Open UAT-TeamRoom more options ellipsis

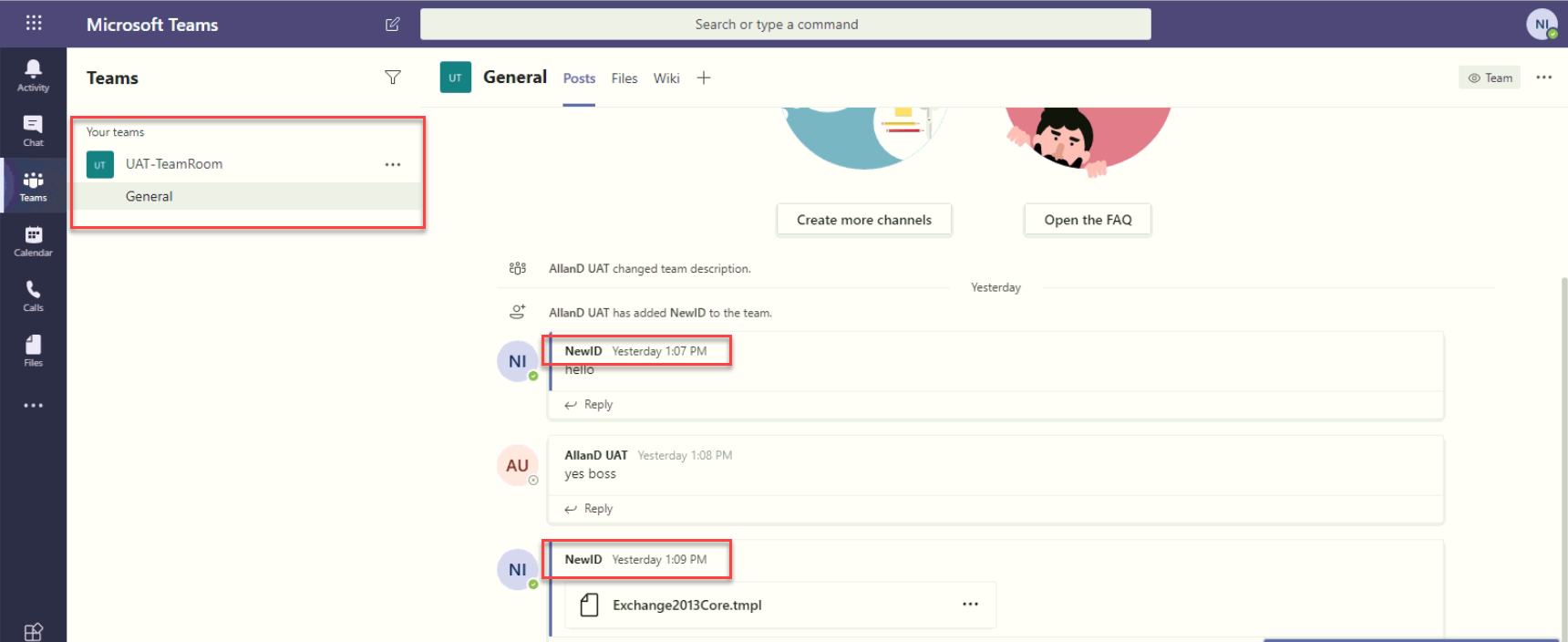tap(393, 165)
